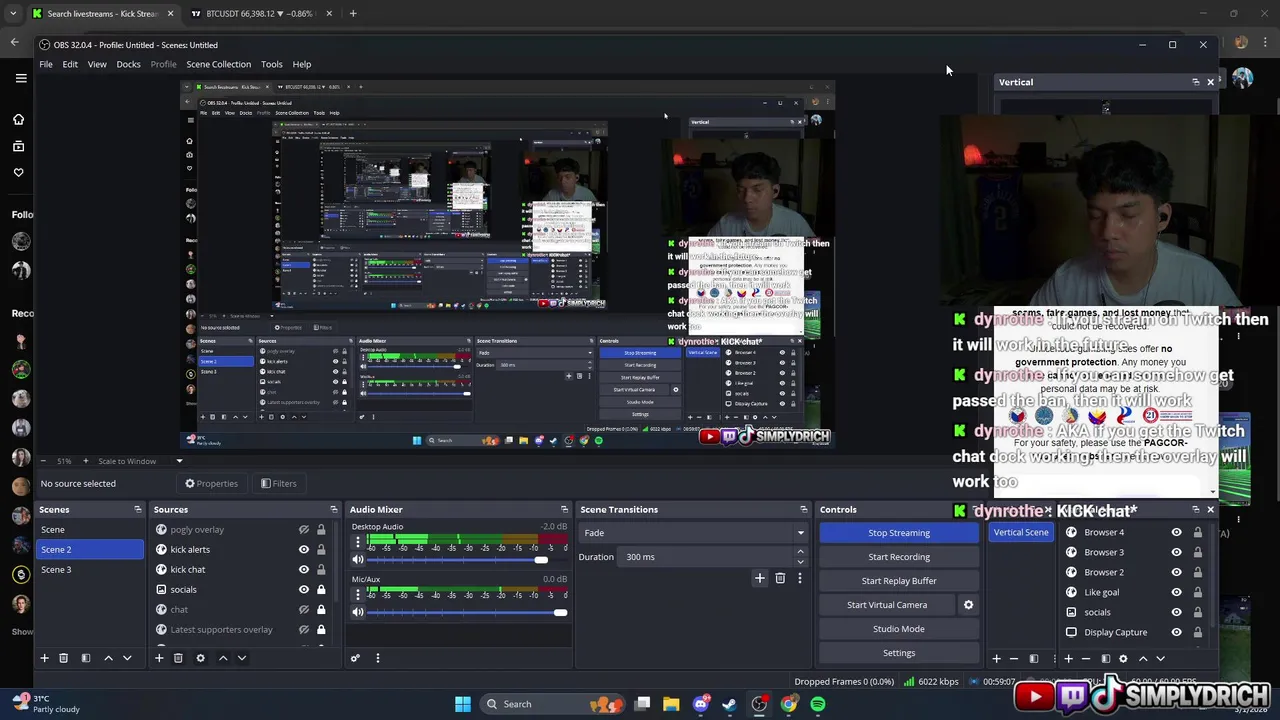The image size is (1280, 720).
Task: Decrease transition duration with down arrow
Action: 799,561
